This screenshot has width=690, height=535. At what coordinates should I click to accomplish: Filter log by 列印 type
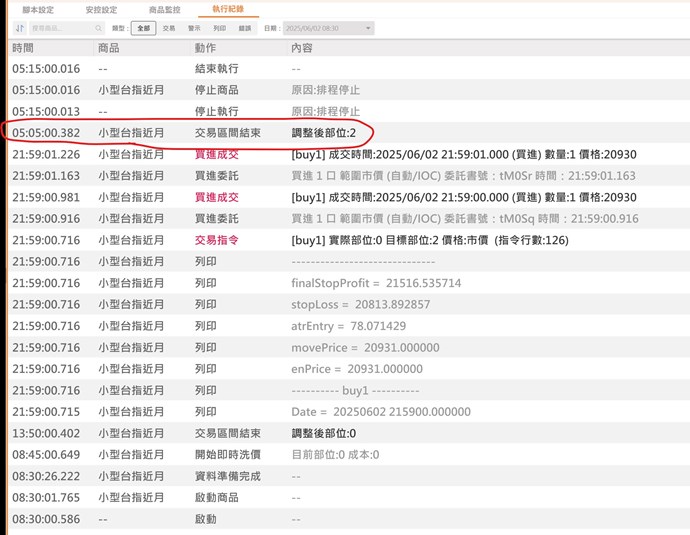point(219,29)
